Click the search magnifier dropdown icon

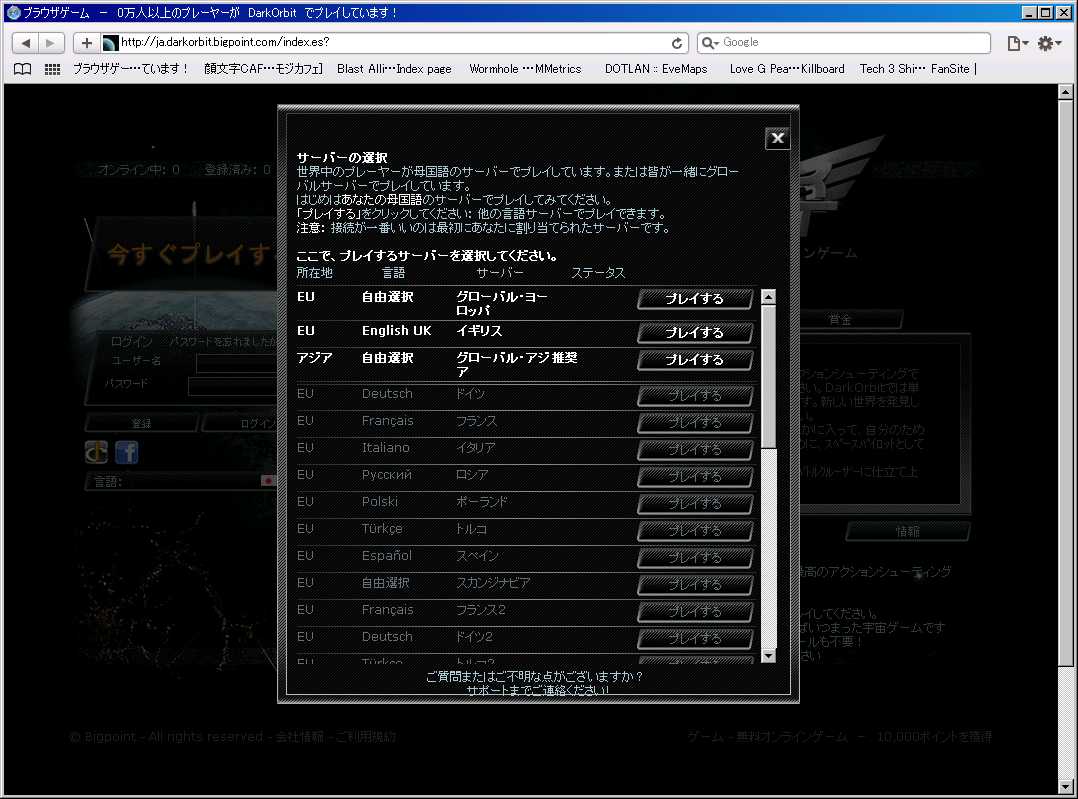coord(710,43)
